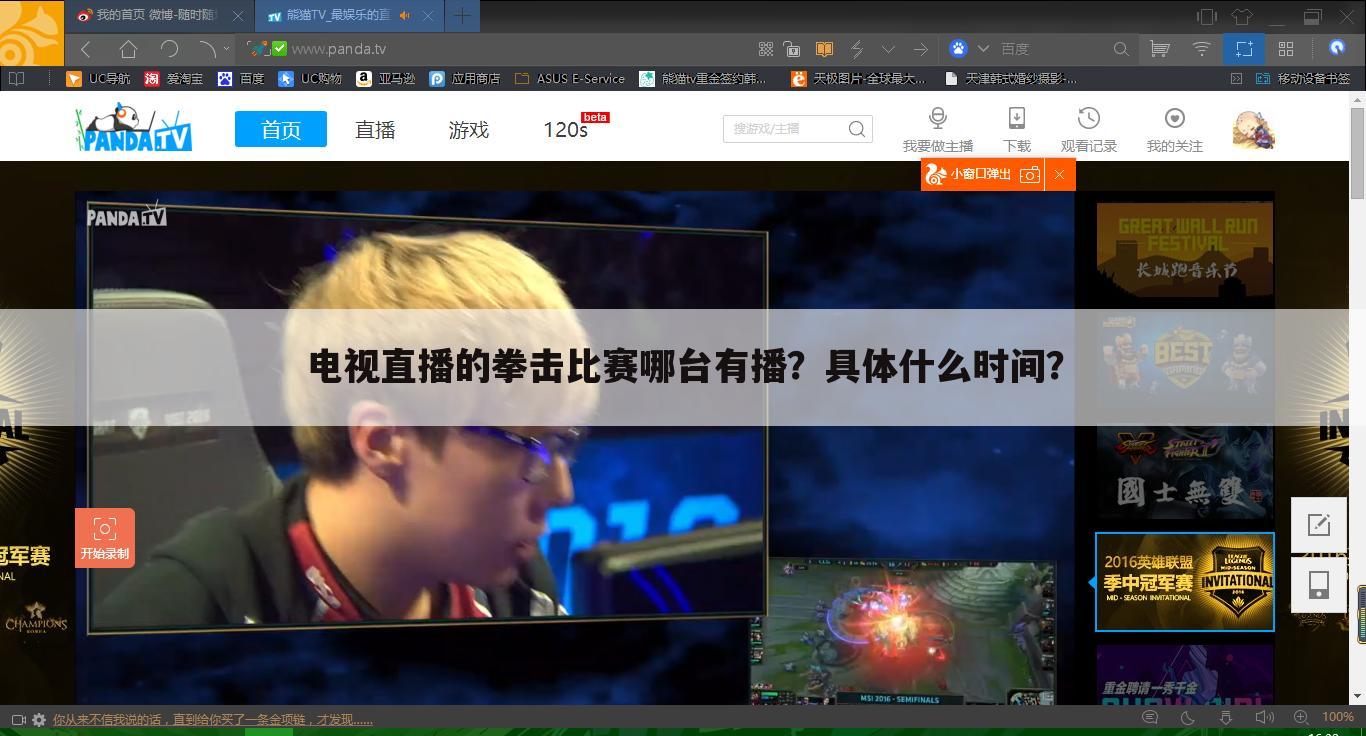Open the 移动设备书签 folder
The image size is (1366, 736).
pos(1303,78)
